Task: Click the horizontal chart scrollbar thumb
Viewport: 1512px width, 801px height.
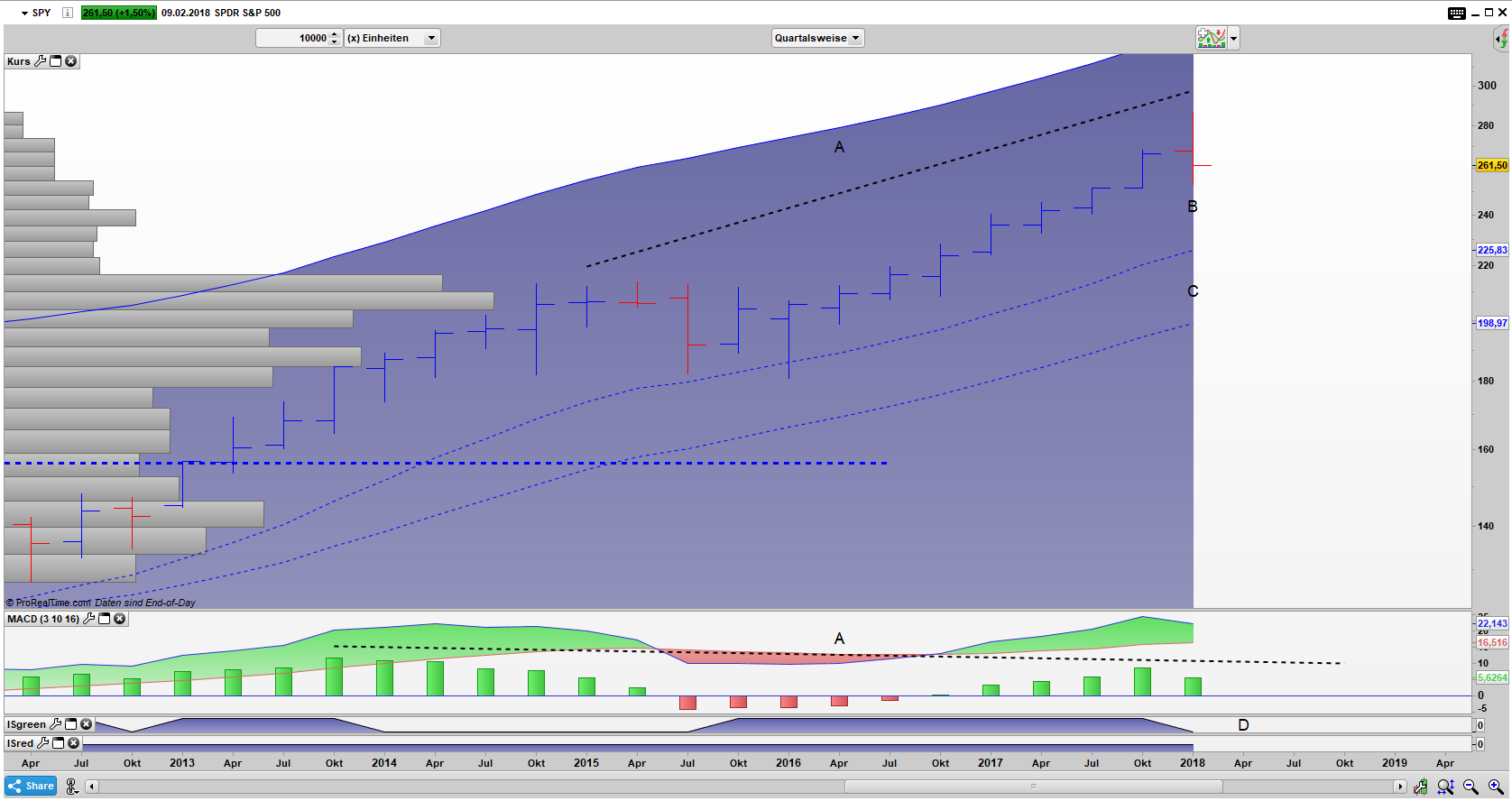Action: pos(1033,787)
